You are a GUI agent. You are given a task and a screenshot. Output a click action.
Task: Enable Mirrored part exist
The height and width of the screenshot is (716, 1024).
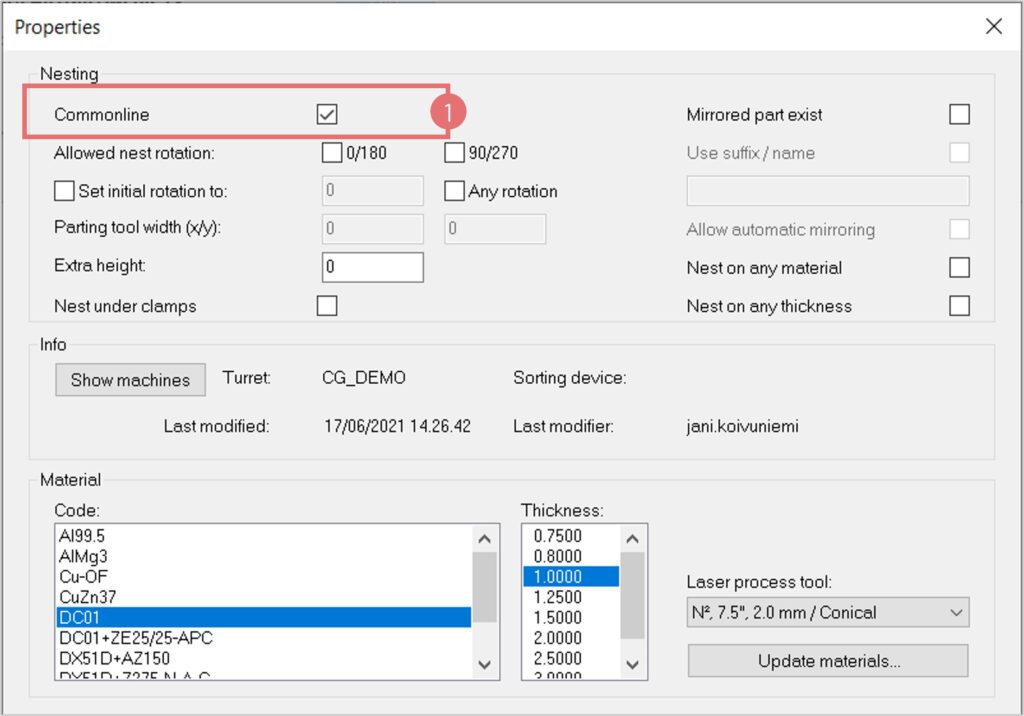coord(959,115)
